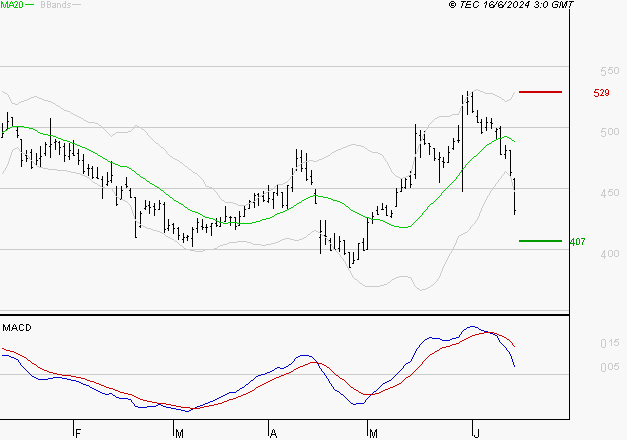The height and width of the screenshot is (440, 627).
Task: Click the J month marker on time axis
Action: click(x=476, y=434)
